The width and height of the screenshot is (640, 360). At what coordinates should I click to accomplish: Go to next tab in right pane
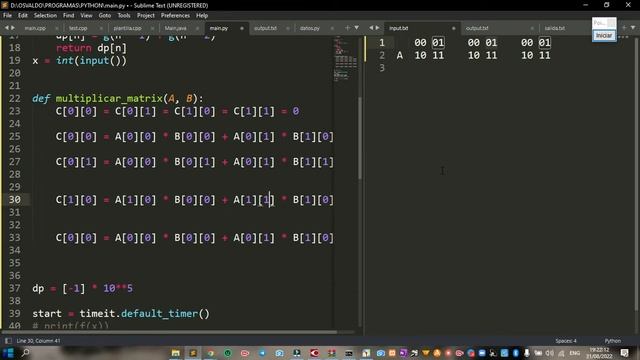click(378, 28)
